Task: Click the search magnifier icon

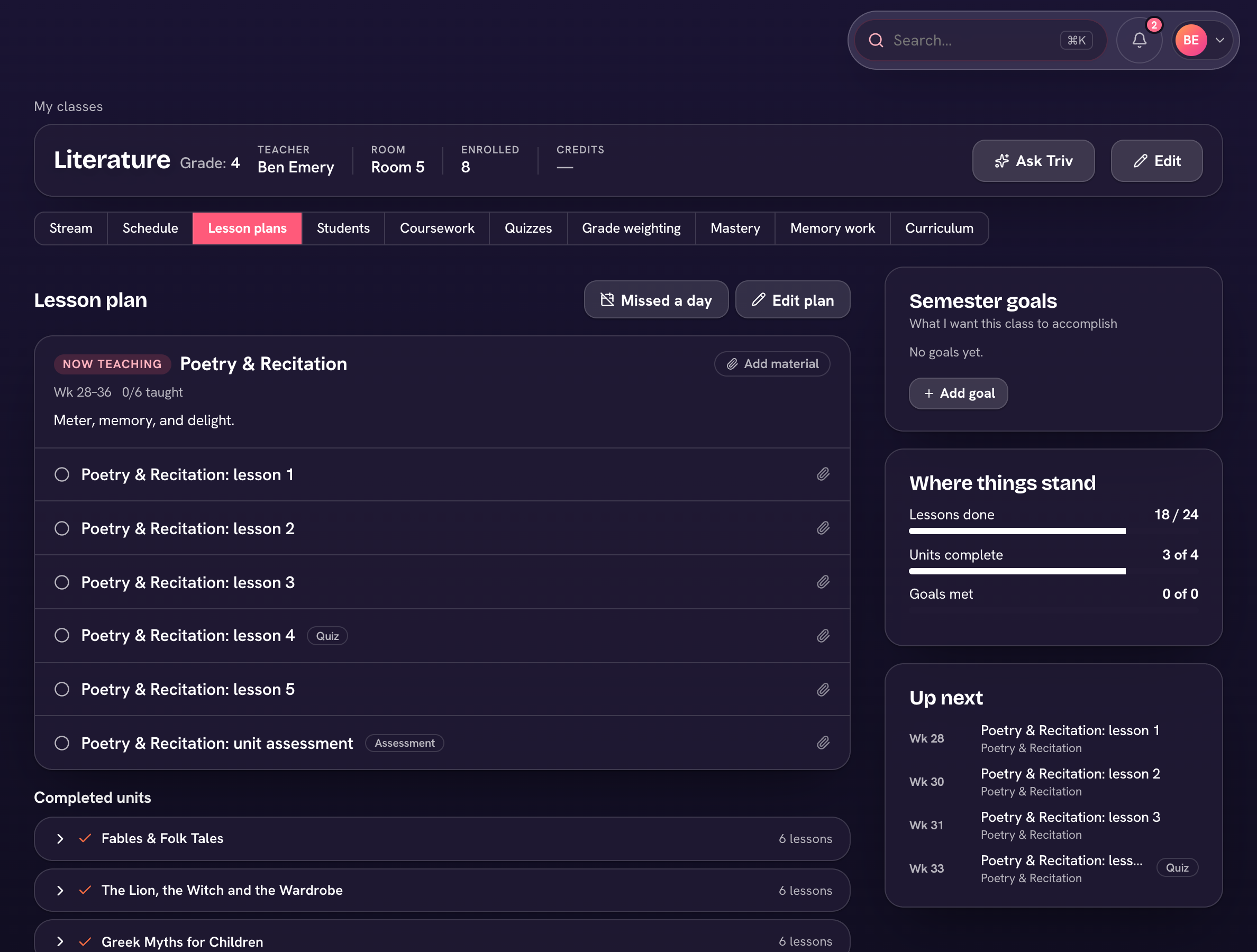Action: pyautogui.click(x=876, y=40)
